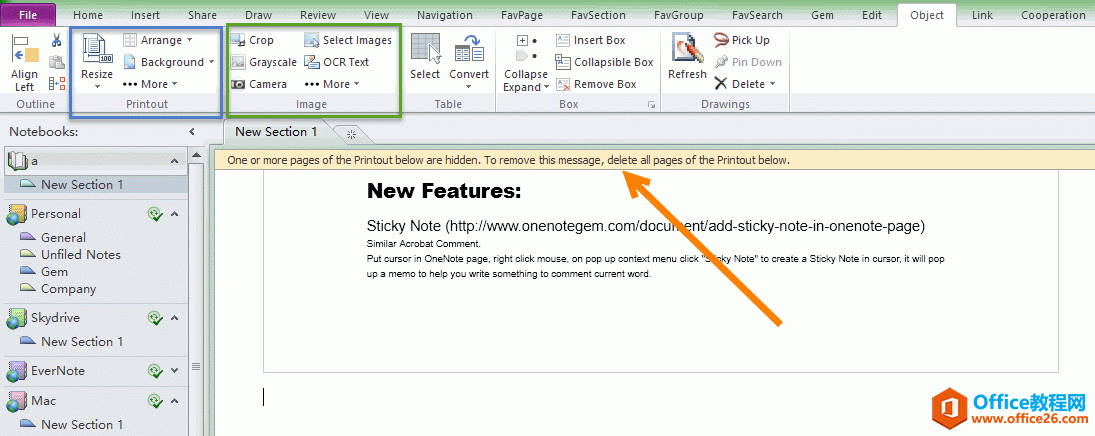
Task: Click Pick Up drawings tool
Action: 742,41
